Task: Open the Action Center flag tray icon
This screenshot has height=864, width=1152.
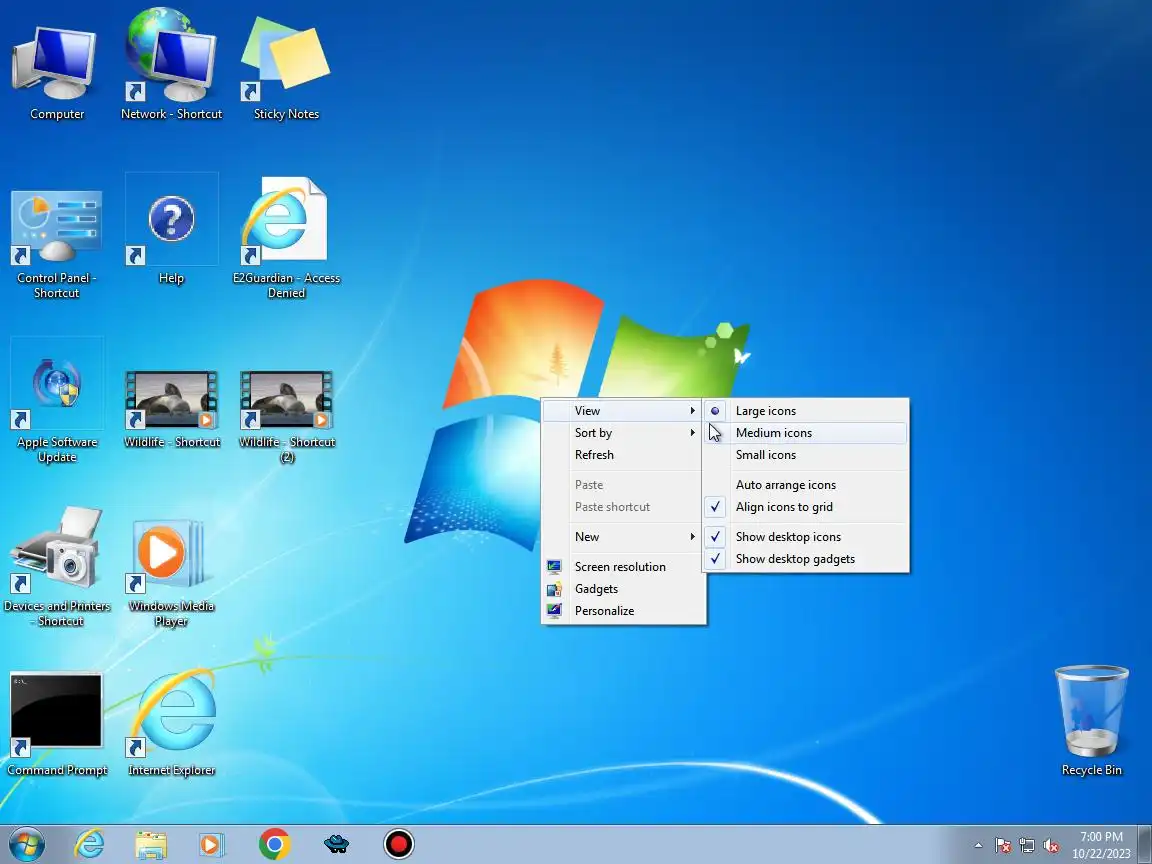Action: pos(1003,846)
